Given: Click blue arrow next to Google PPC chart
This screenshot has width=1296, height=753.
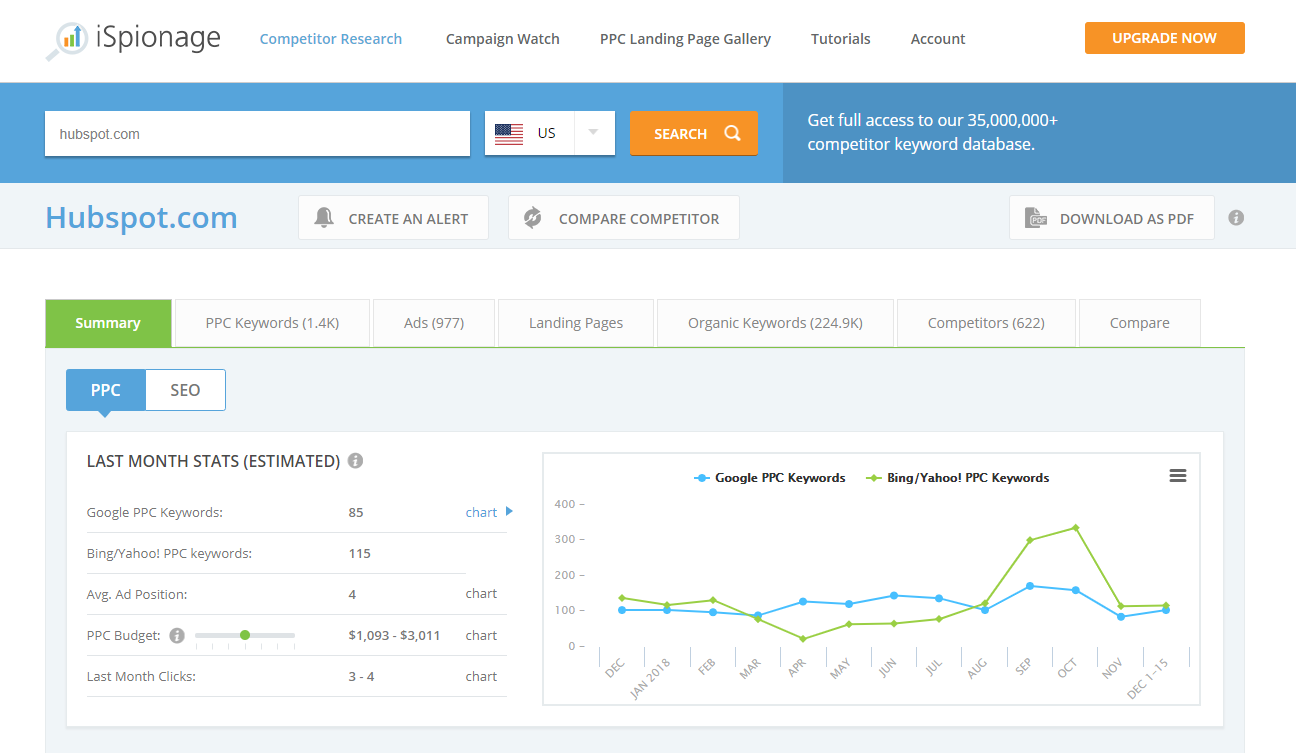Looking at the screenshot, I should 509,511.
